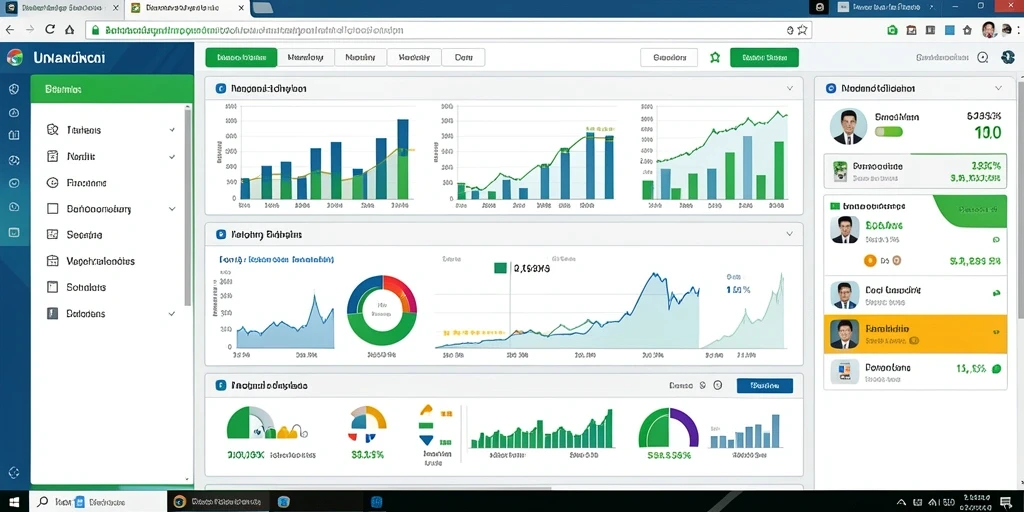The image size is (1024, 512).
Task: Click the multicolor donut chart
Action: (x=381, y=311)
